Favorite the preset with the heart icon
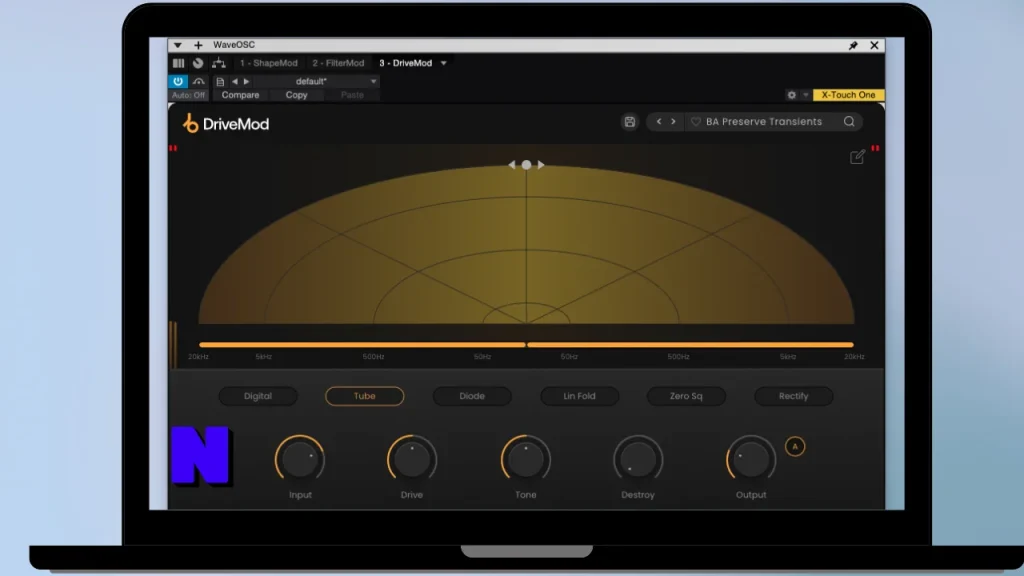The height and width of the screenshot is (576, 1024). 696,122
